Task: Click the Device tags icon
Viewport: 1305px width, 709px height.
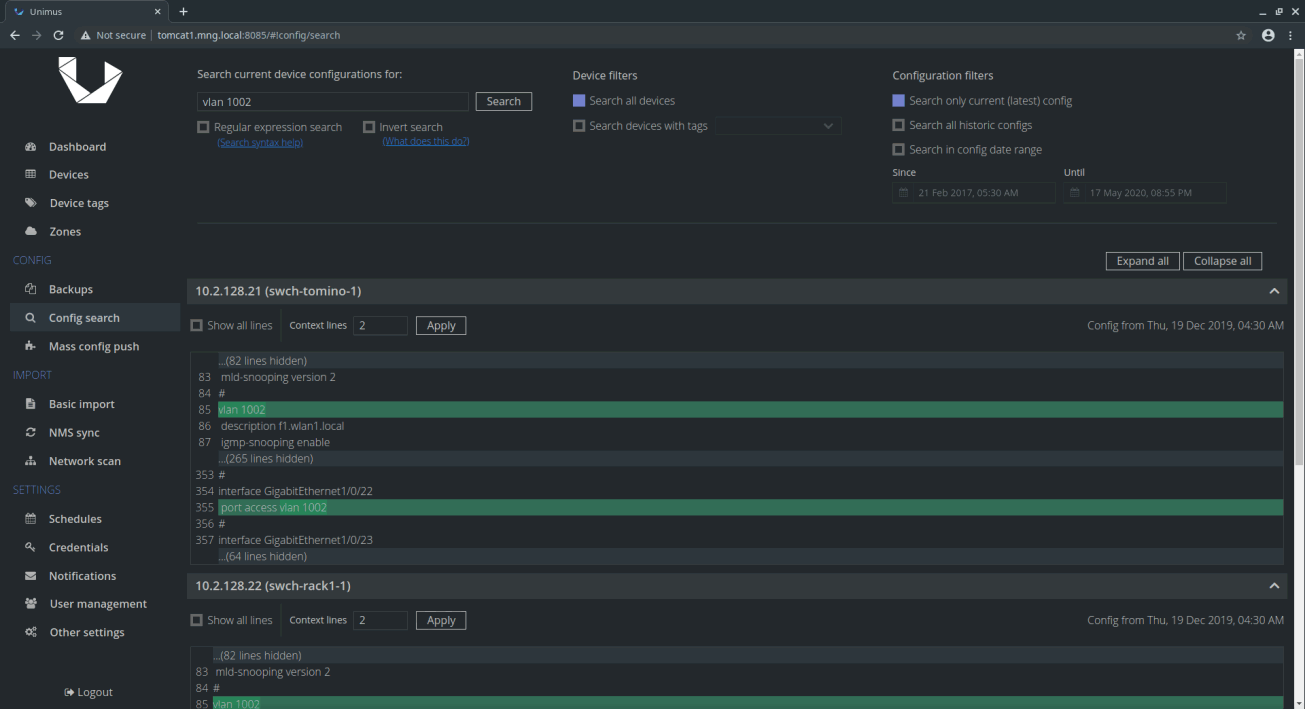Action: [x=30, y=203]
